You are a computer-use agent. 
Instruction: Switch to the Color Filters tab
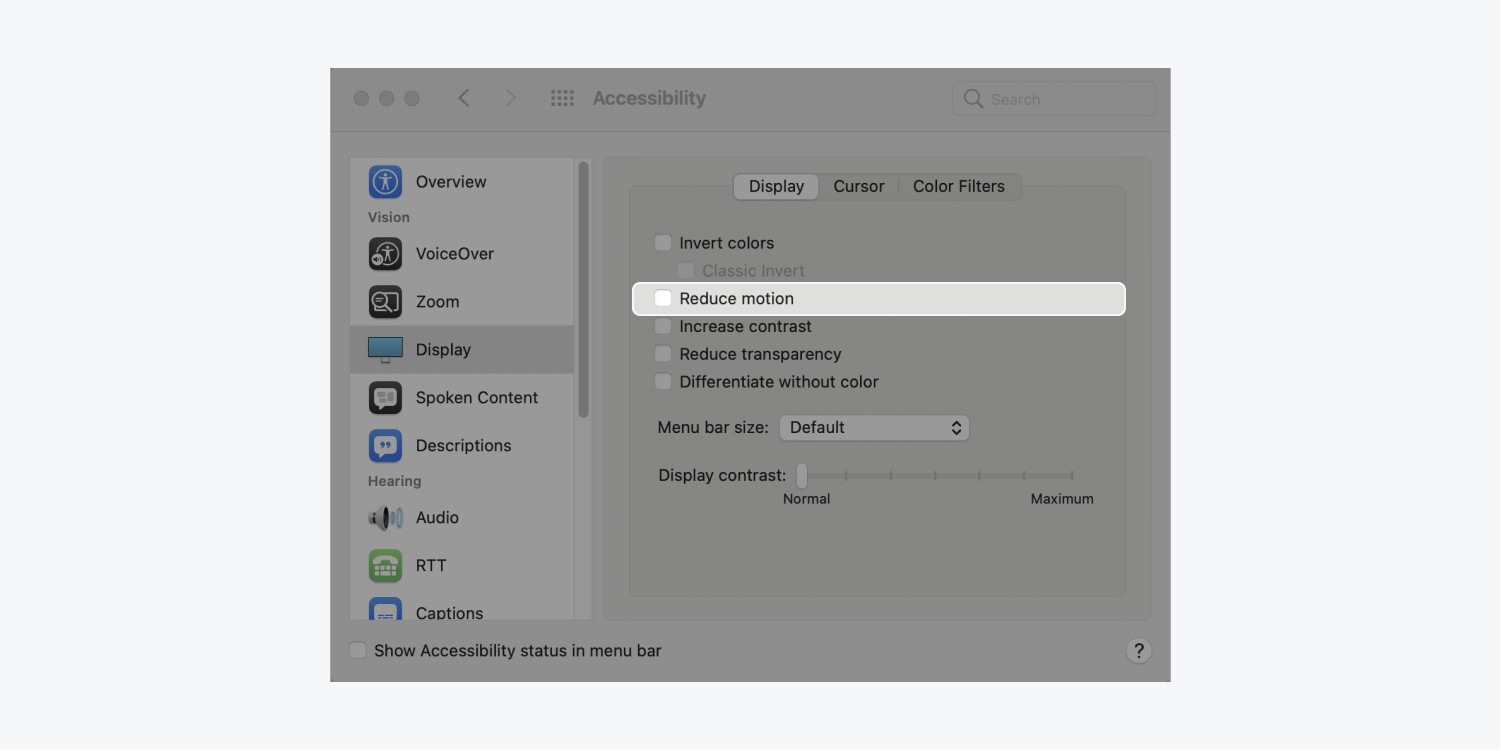click(959, 187)
